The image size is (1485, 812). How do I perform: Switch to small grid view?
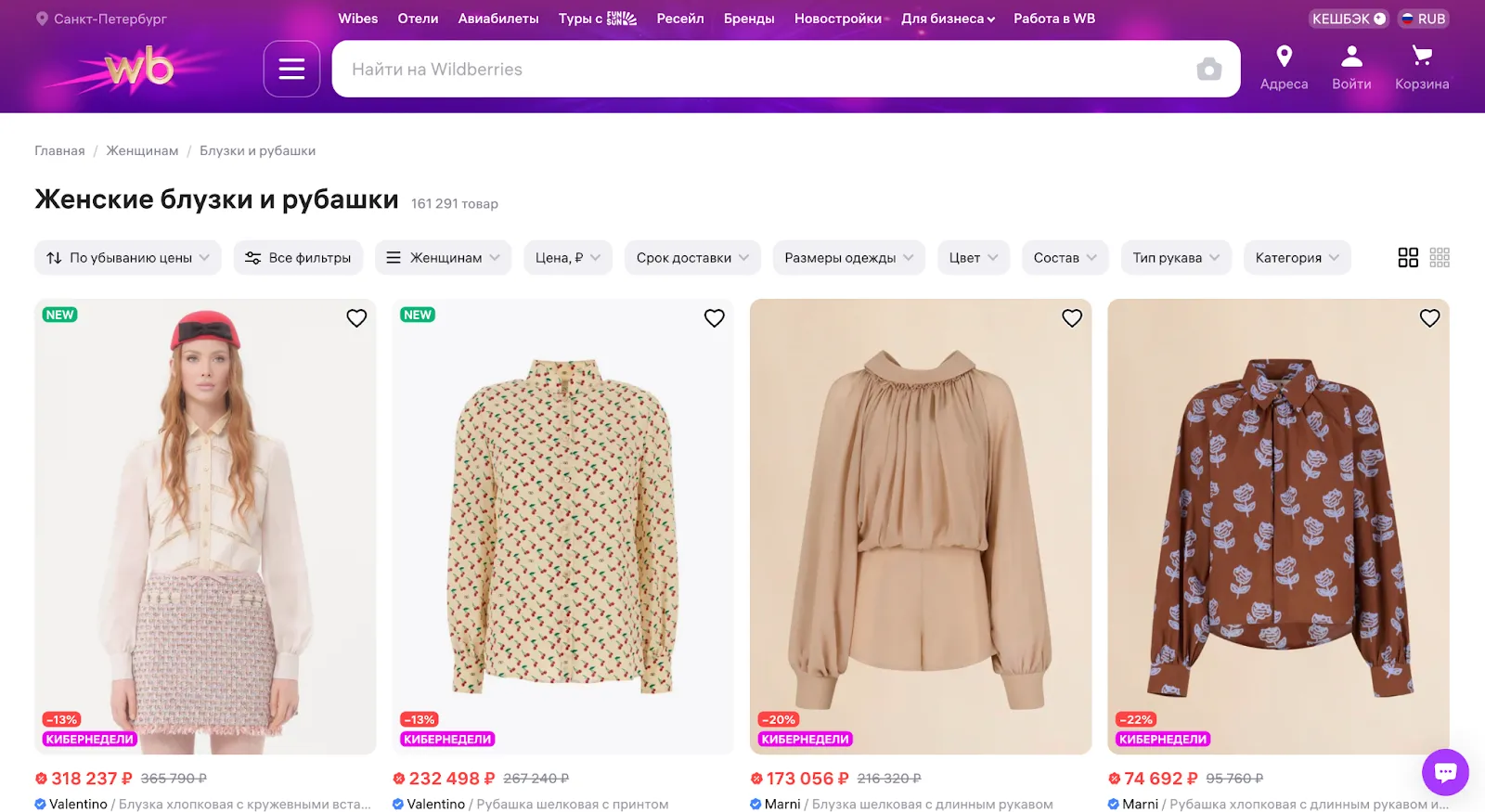click(x=1440, y=258)
